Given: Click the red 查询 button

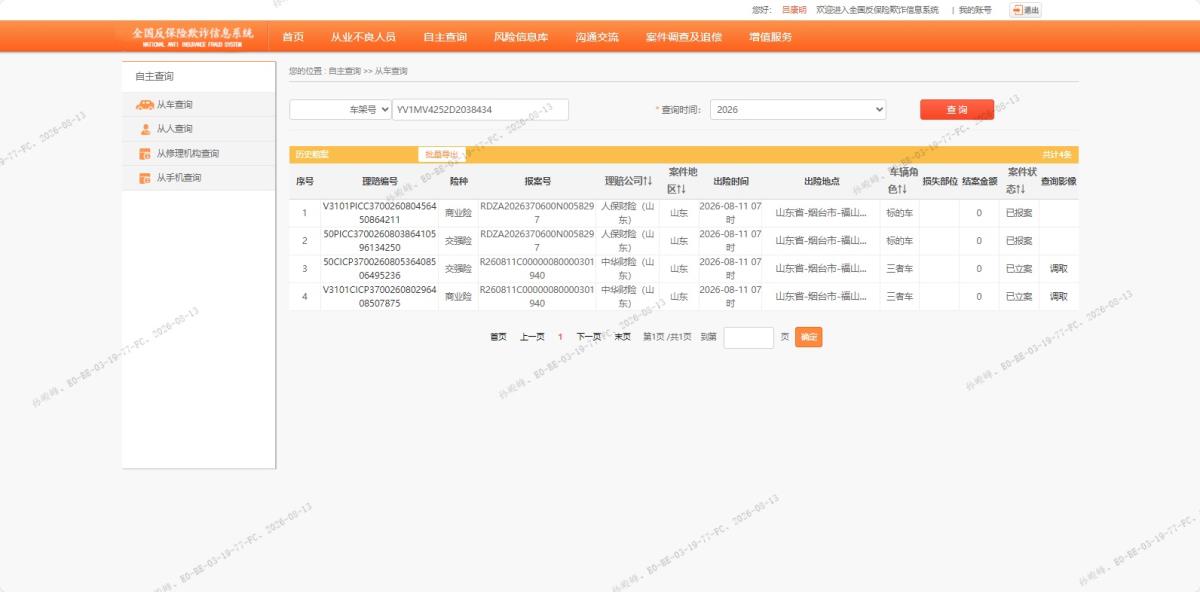Looking at the screenshot, I should point(957,110).
